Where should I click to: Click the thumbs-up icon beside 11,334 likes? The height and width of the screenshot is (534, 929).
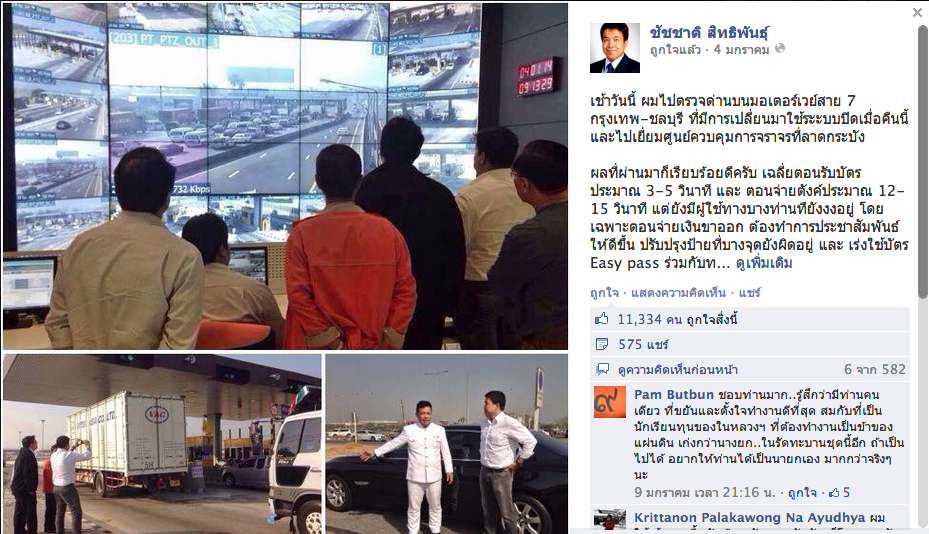point(602,319)
